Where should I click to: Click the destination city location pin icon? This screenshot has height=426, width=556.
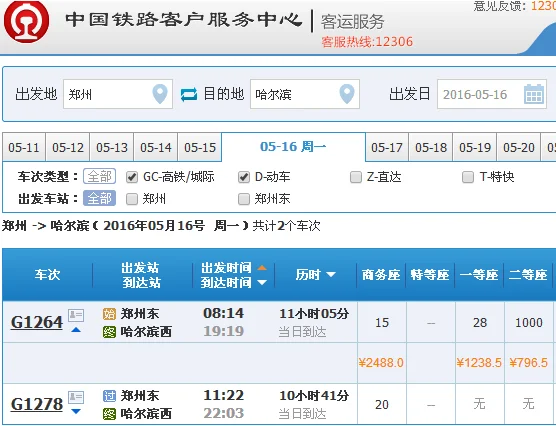(347, 94)
